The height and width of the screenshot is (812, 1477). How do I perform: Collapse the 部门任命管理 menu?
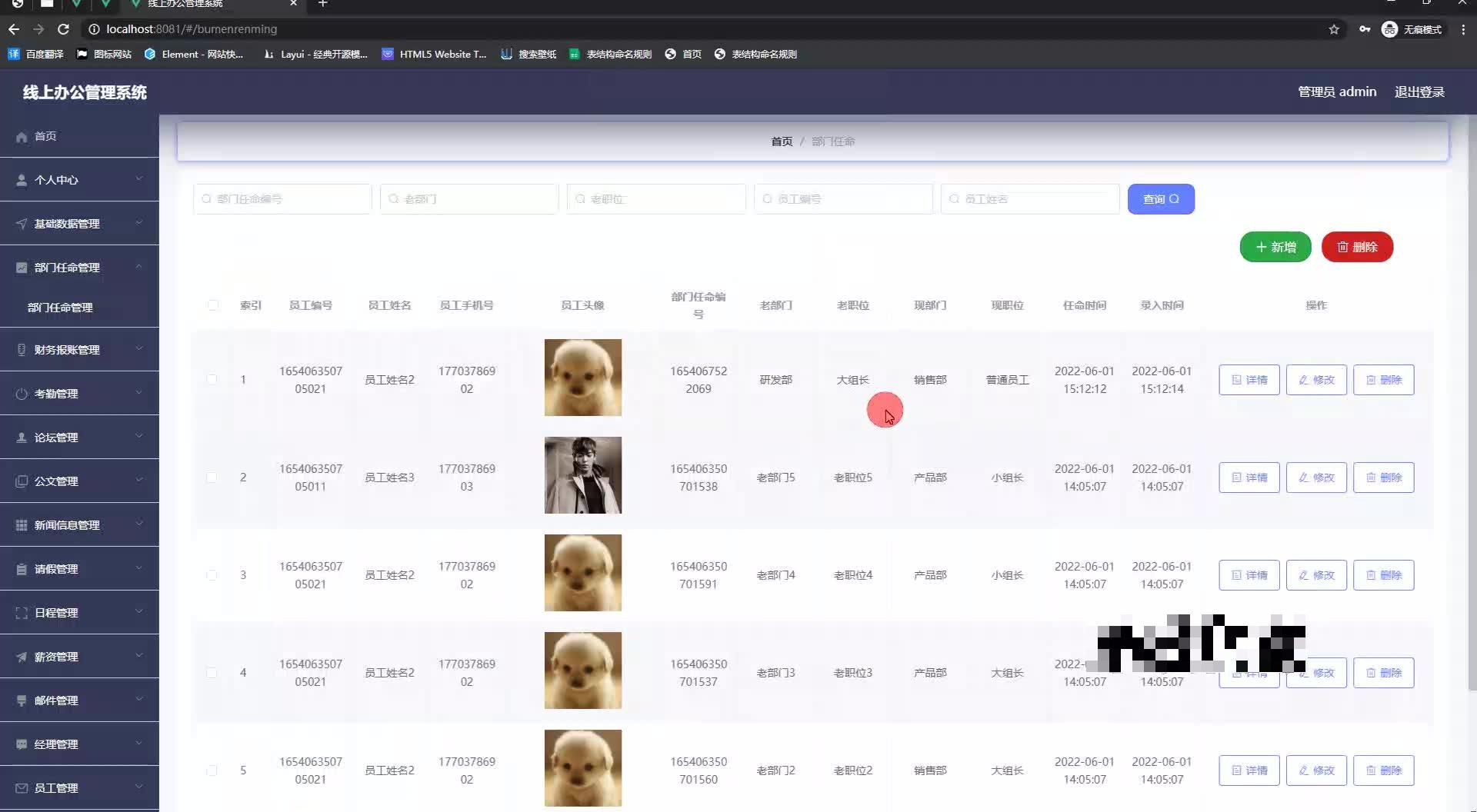(79, 267)
